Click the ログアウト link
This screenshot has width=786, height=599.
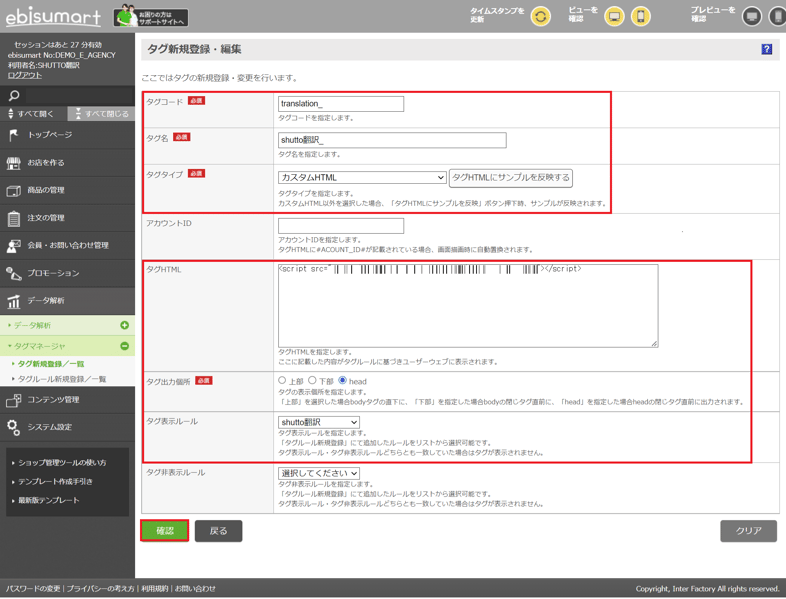click(x=25, y=75)
